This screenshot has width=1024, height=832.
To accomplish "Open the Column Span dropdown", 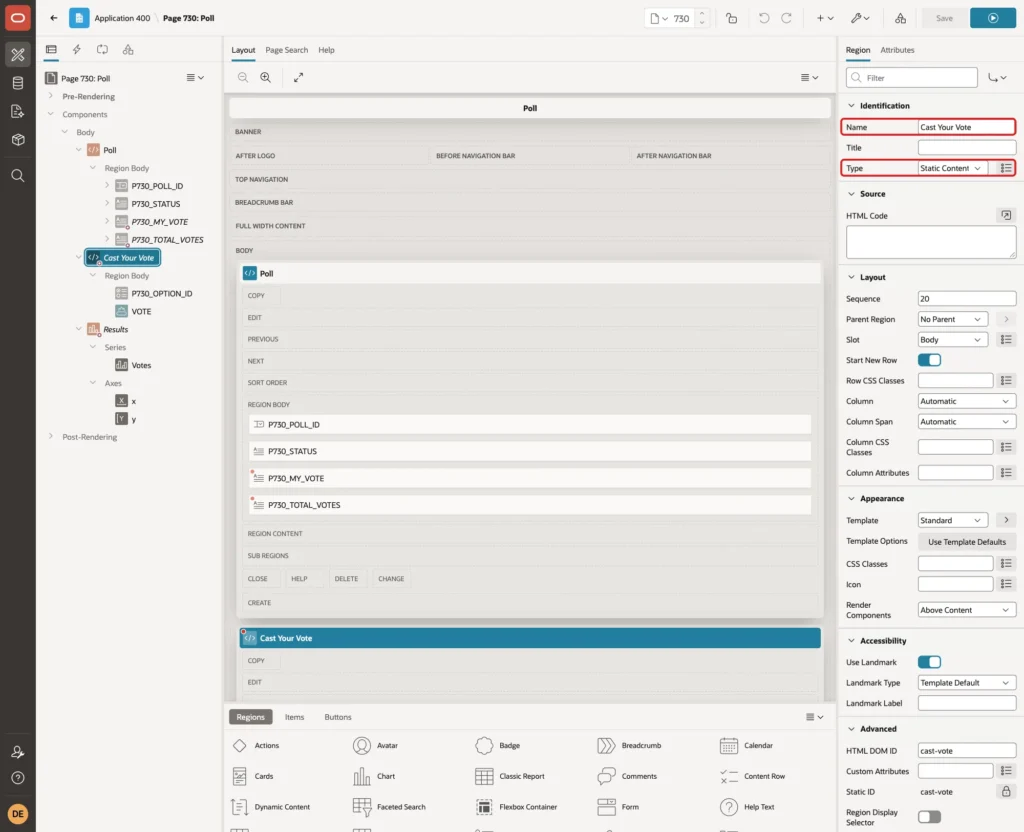I will (967, 422).
